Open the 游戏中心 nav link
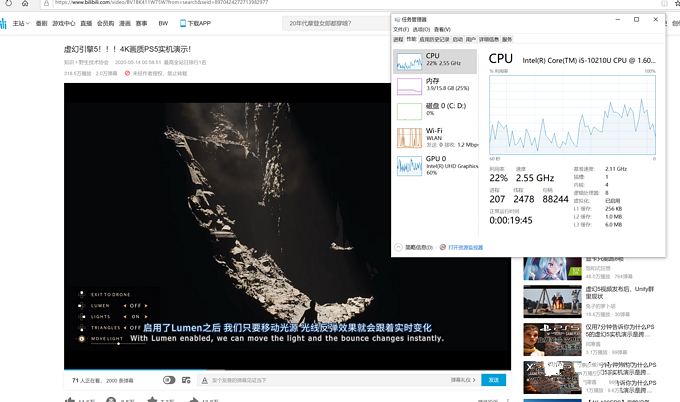Viewport: 680px width, 402px height. [64, 23]
